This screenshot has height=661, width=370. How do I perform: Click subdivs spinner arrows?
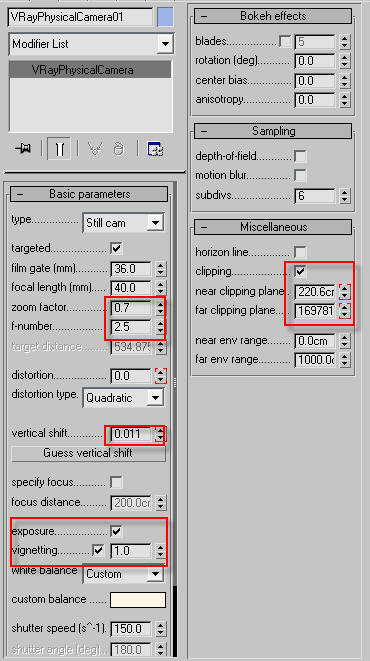point(345,196)
